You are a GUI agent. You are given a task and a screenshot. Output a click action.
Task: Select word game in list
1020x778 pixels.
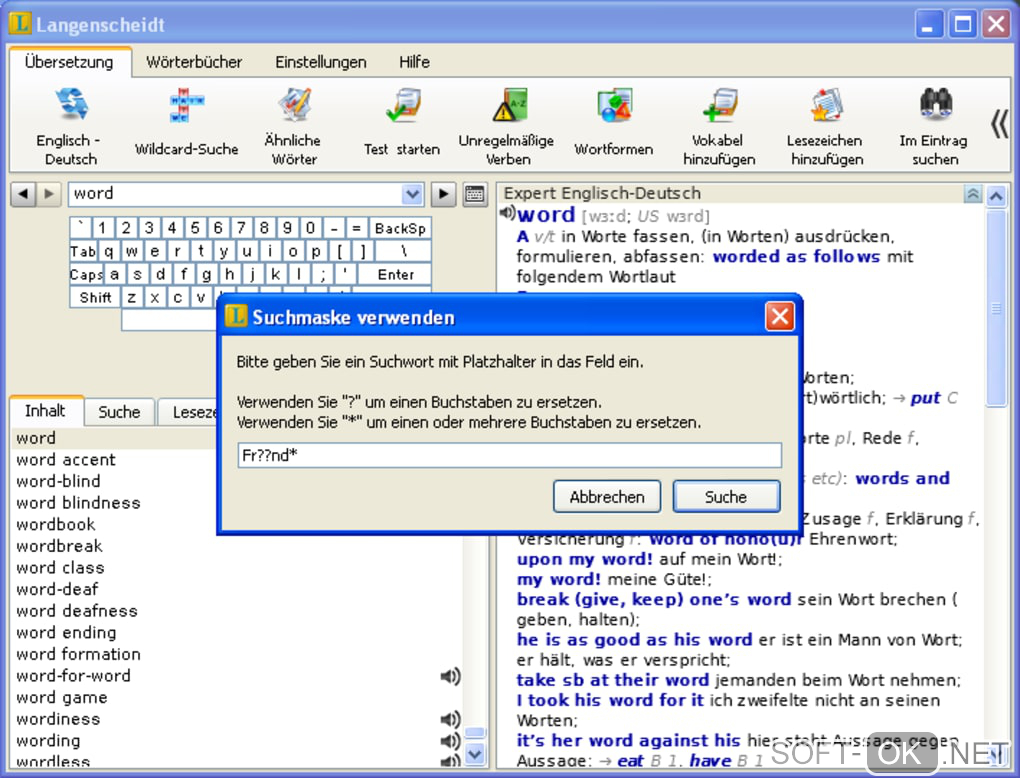(x=62, y=697)
